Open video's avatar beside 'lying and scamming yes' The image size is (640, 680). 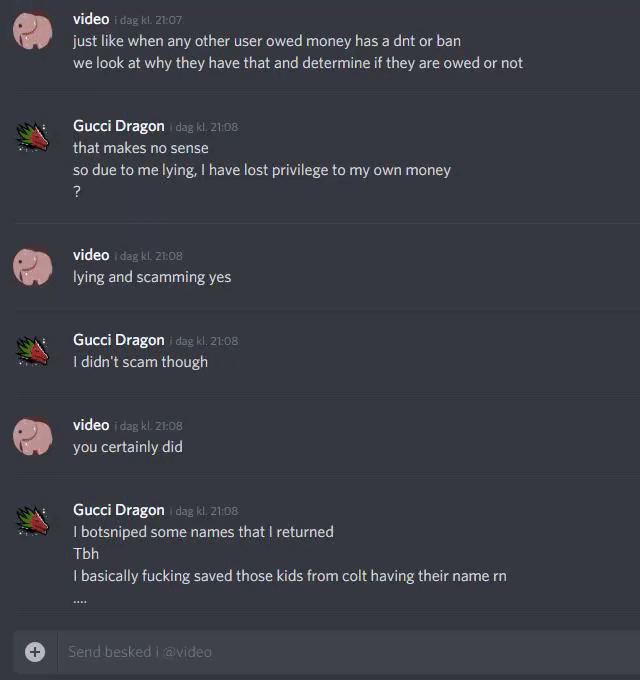pyautogui.click(x=33, y=267)
